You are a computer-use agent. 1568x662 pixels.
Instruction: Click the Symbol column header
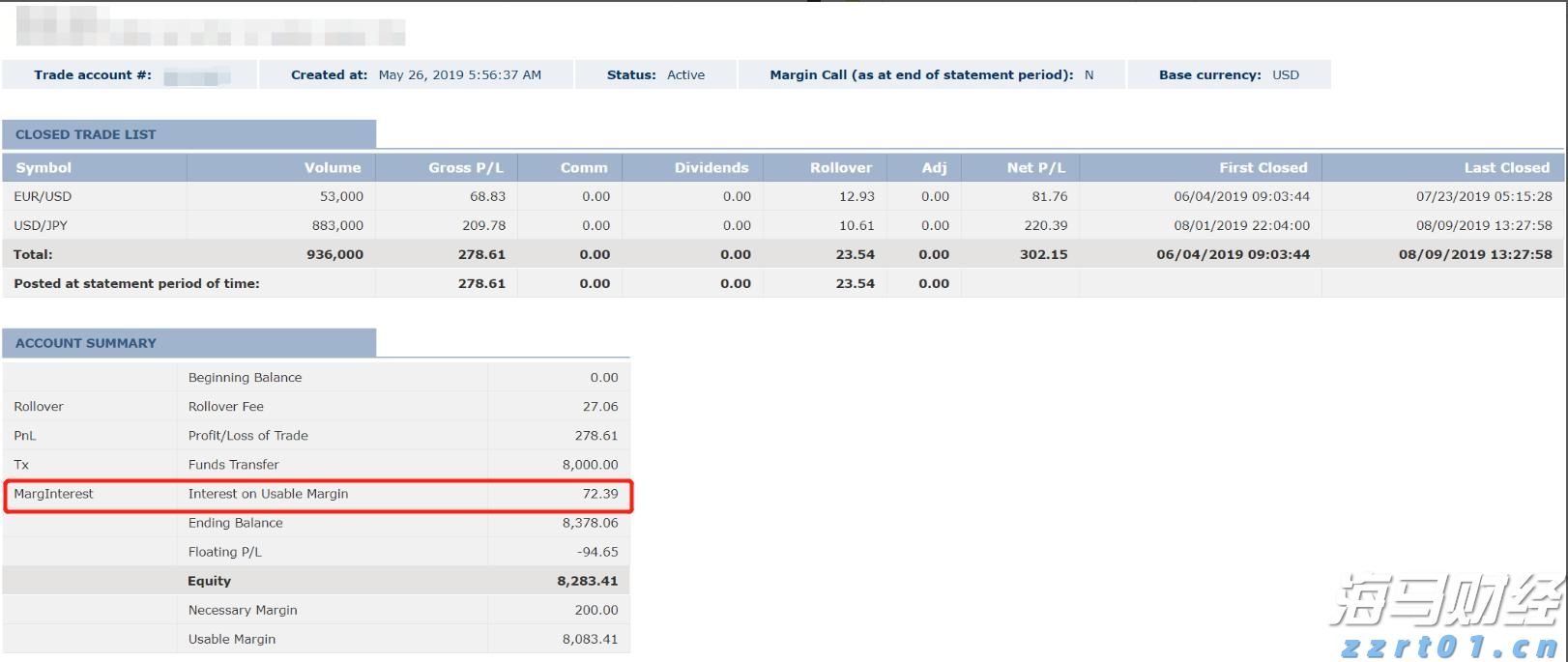44,167
